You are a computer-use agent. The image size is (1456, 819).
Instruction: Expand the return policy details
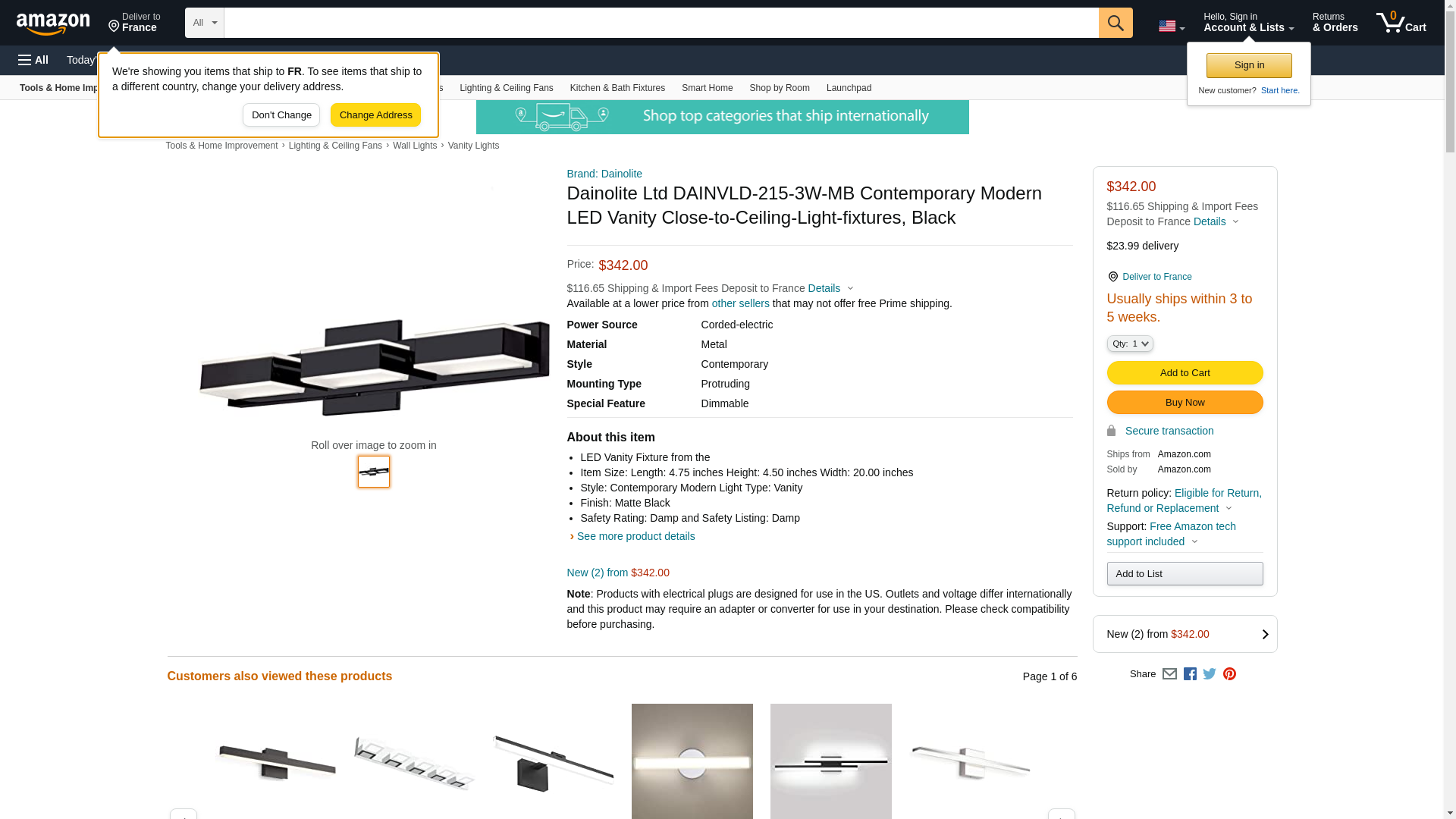click(1184, 500)
